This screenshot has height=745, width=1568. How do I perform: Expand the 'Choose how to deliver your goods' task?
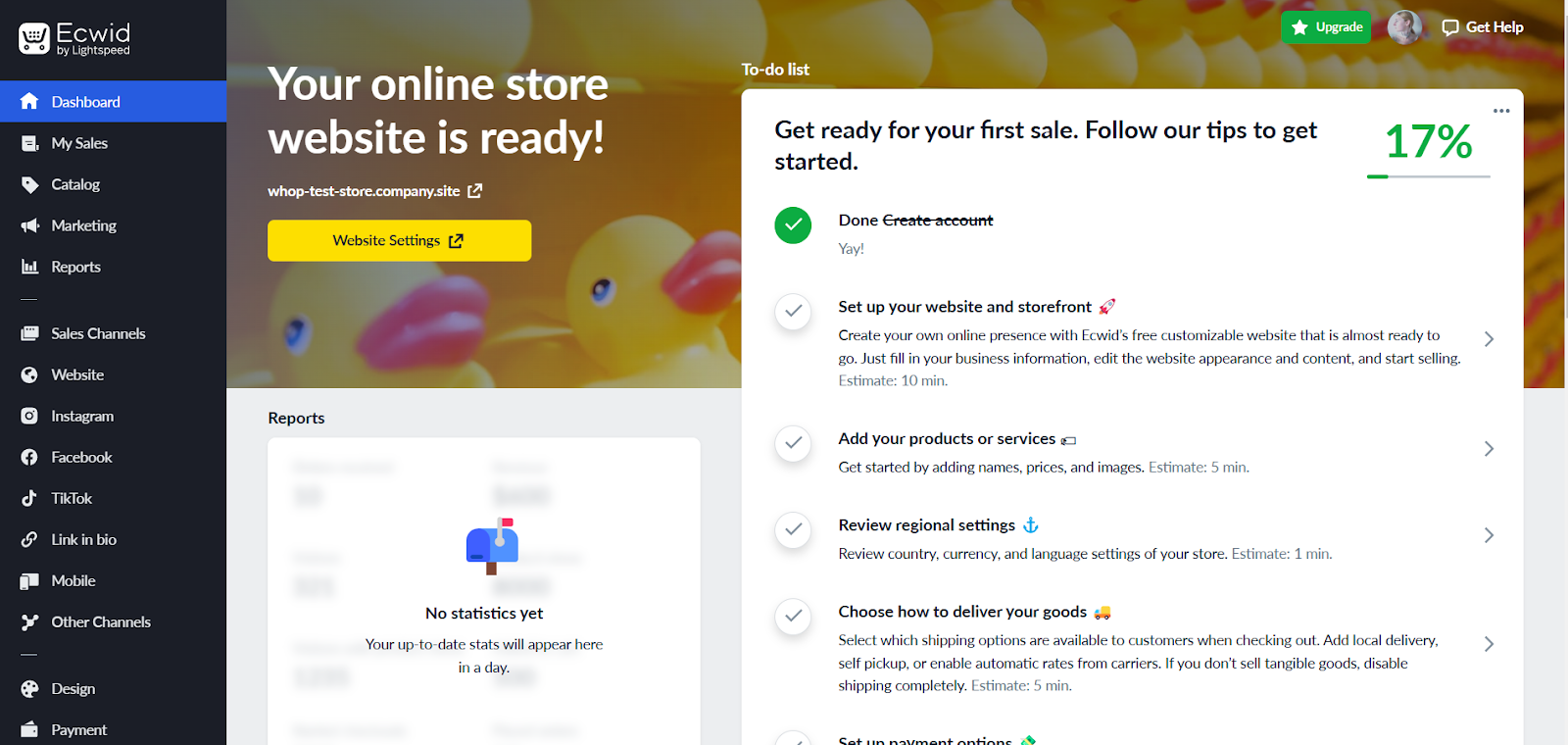click(x=1488, y=644)
